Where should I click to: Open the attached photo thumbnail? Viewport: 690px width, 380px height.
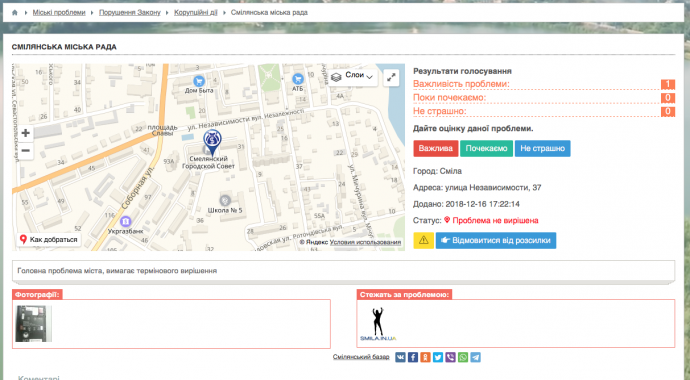(33, 324)
